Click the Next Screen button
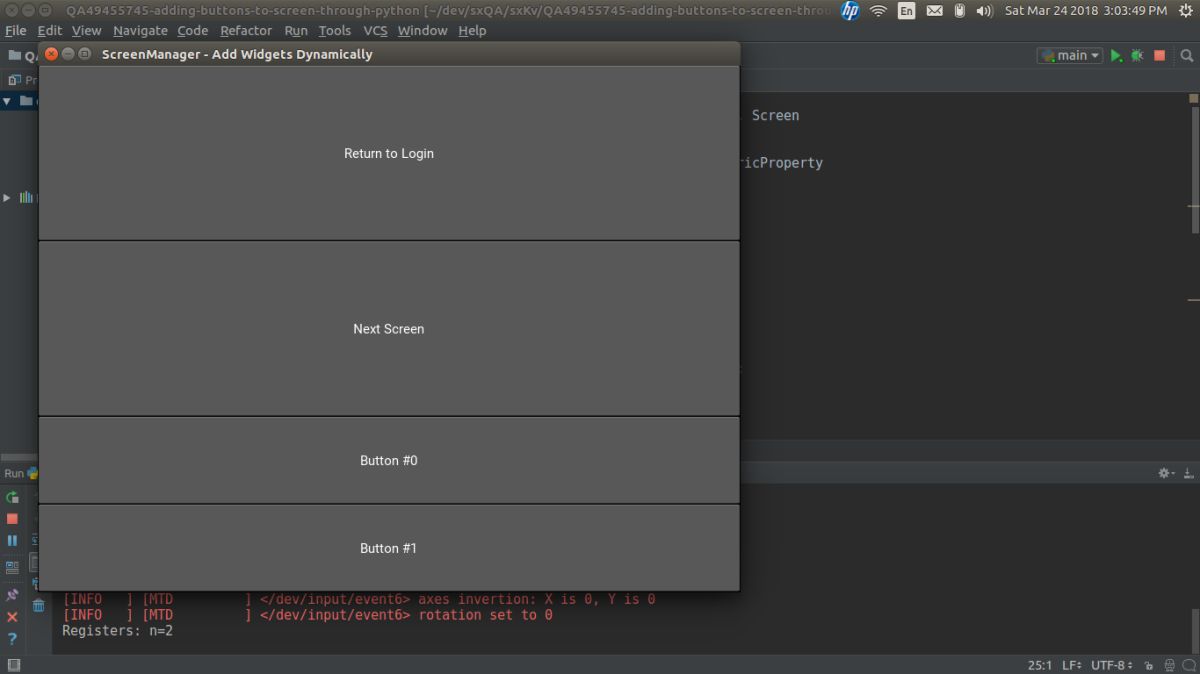 389,328
